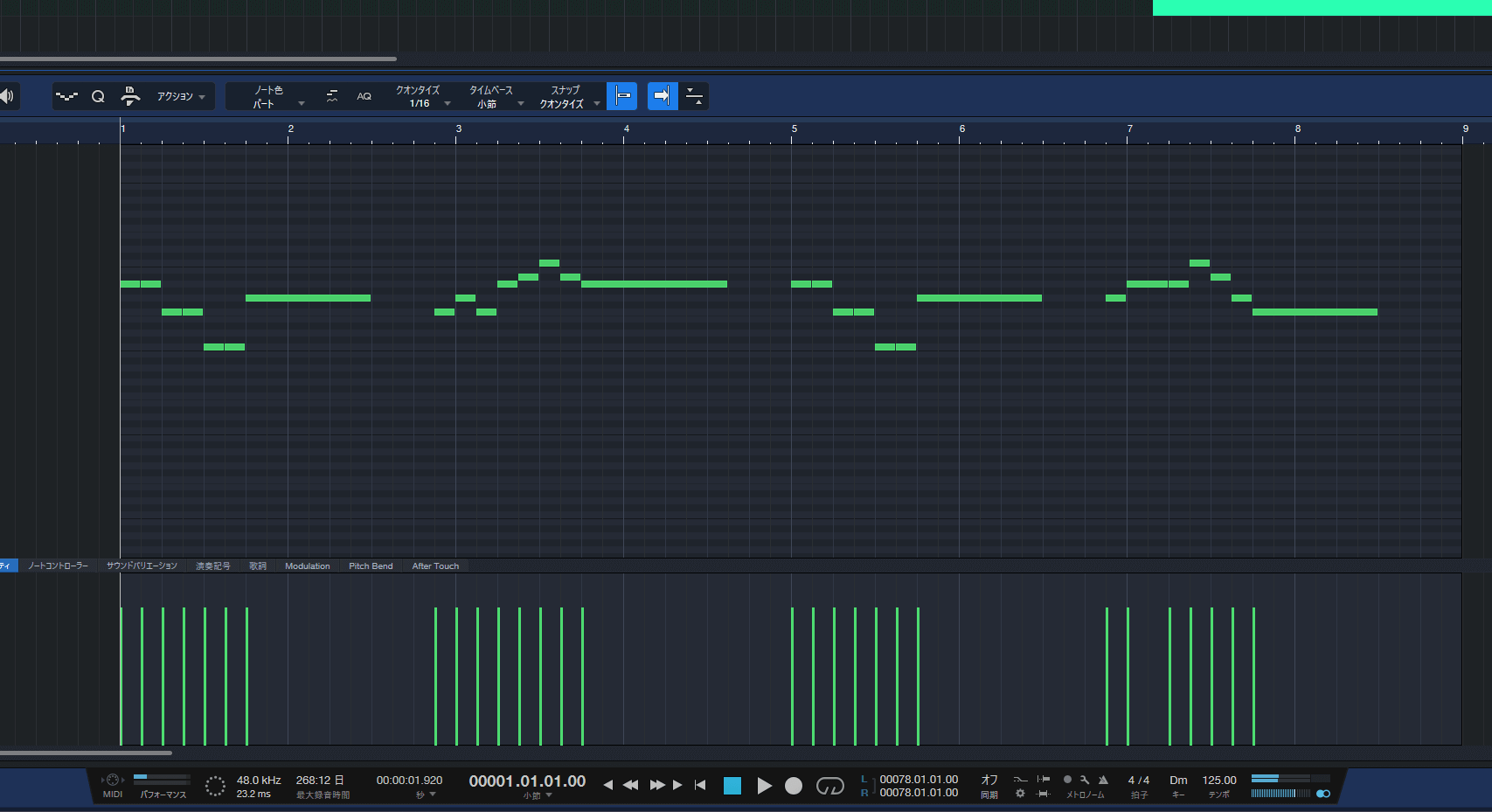The image size is (1492, 812).
Task: Select the 歌詞 tab
Action: 258,566
